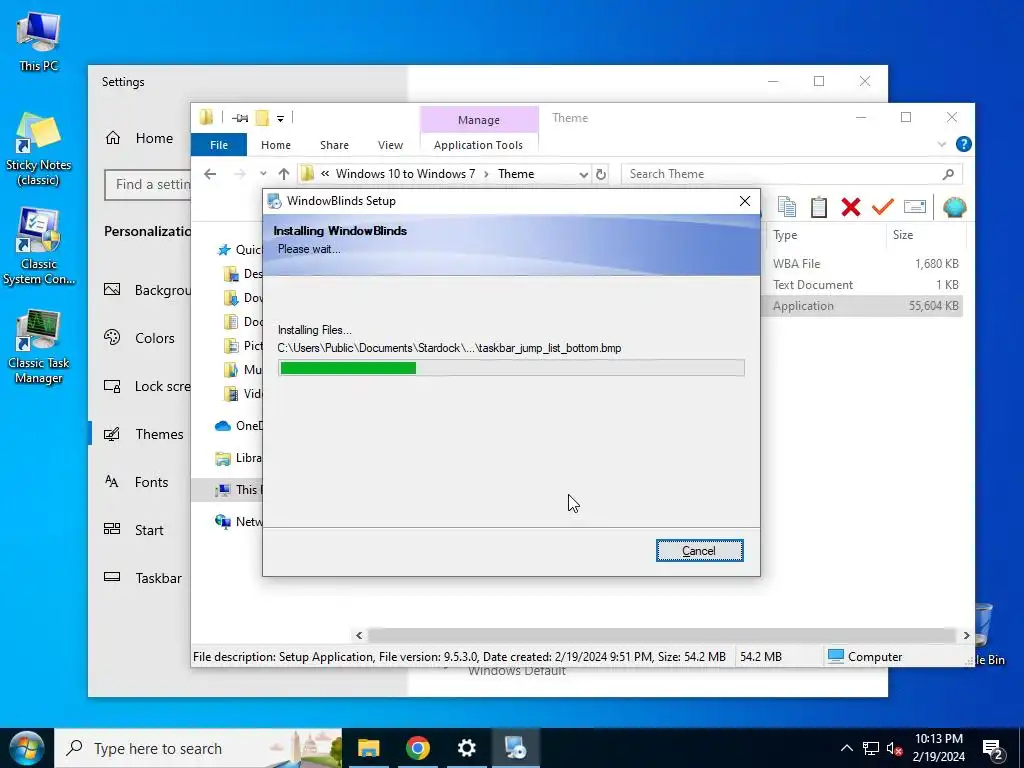Click the new folder icon in title bar

(262, 118)
